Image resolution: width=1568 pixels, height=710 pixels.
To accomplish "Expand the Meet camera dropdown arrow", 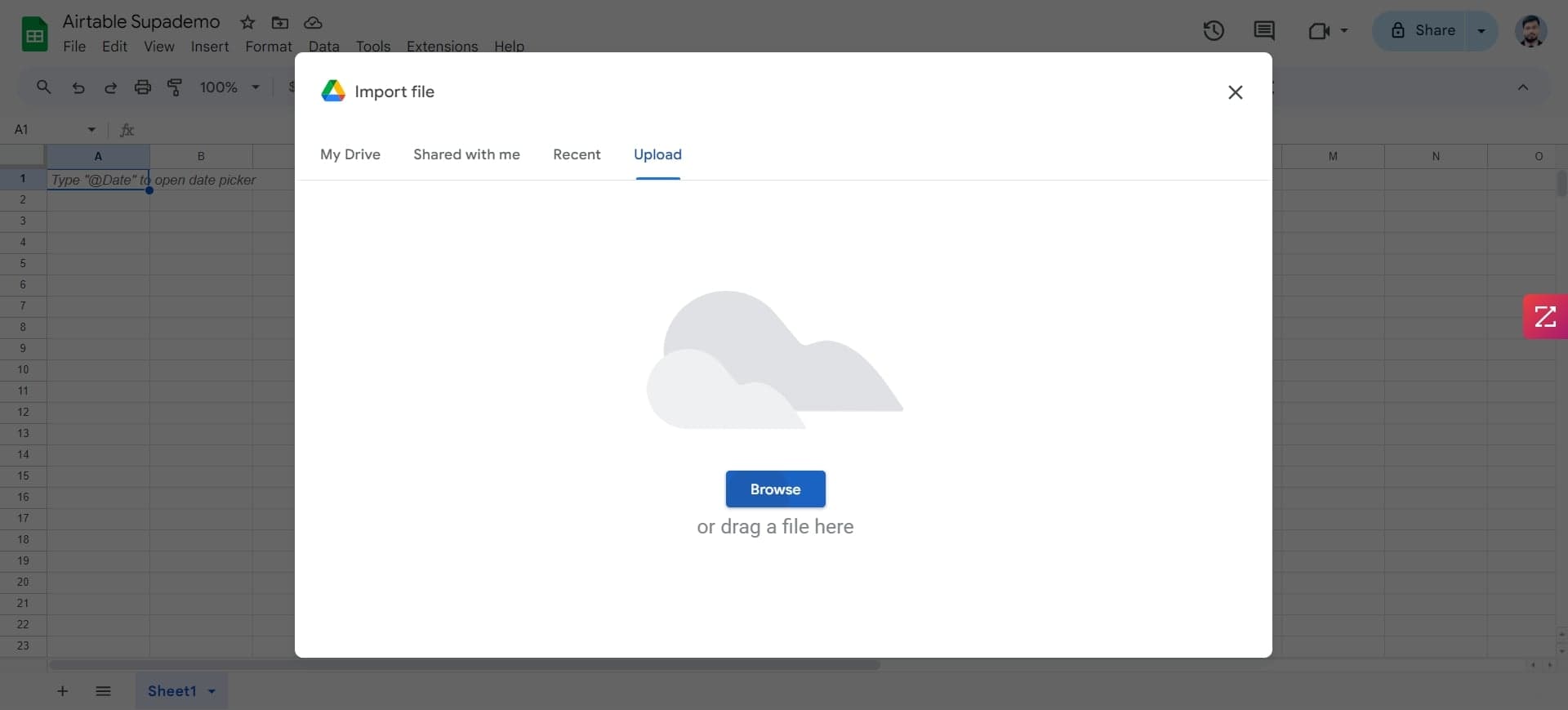I will pyautogui.click(x=1344, y=31).
